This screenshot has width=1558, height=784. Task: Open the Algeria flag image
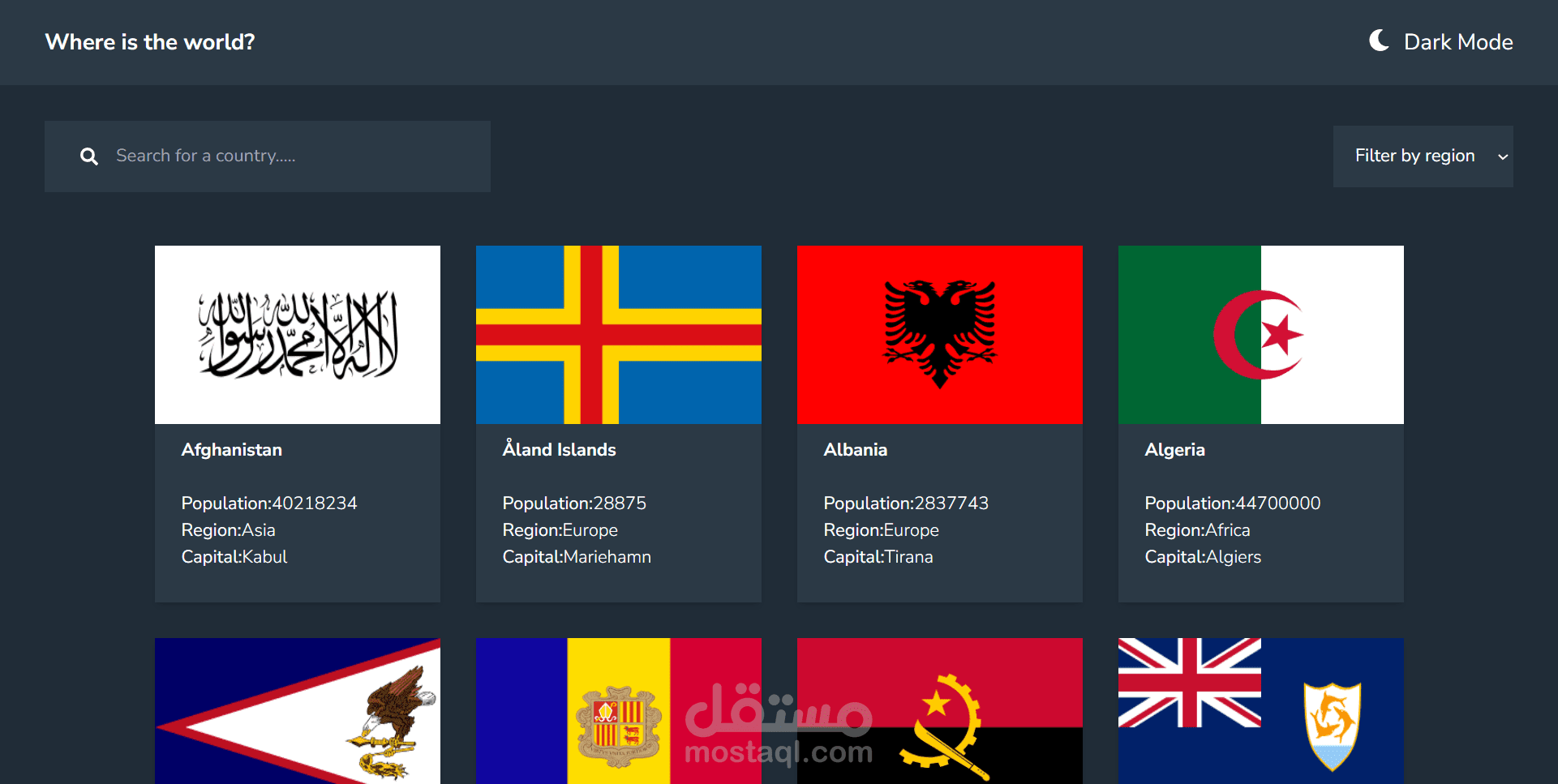click(x=1261, y=335)
